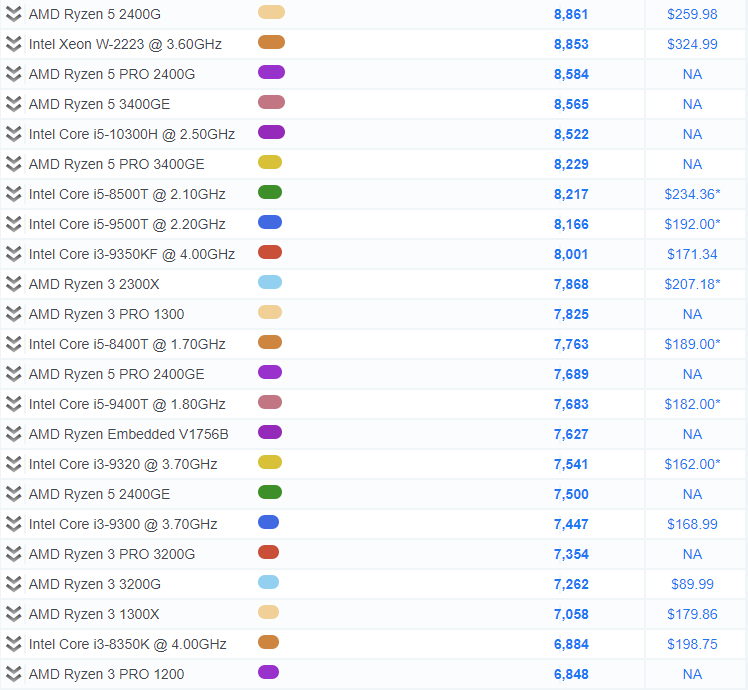The image size is (748, 690).
Task: Click the green swatch for Core i5-8500T
Action: point(270,192)
